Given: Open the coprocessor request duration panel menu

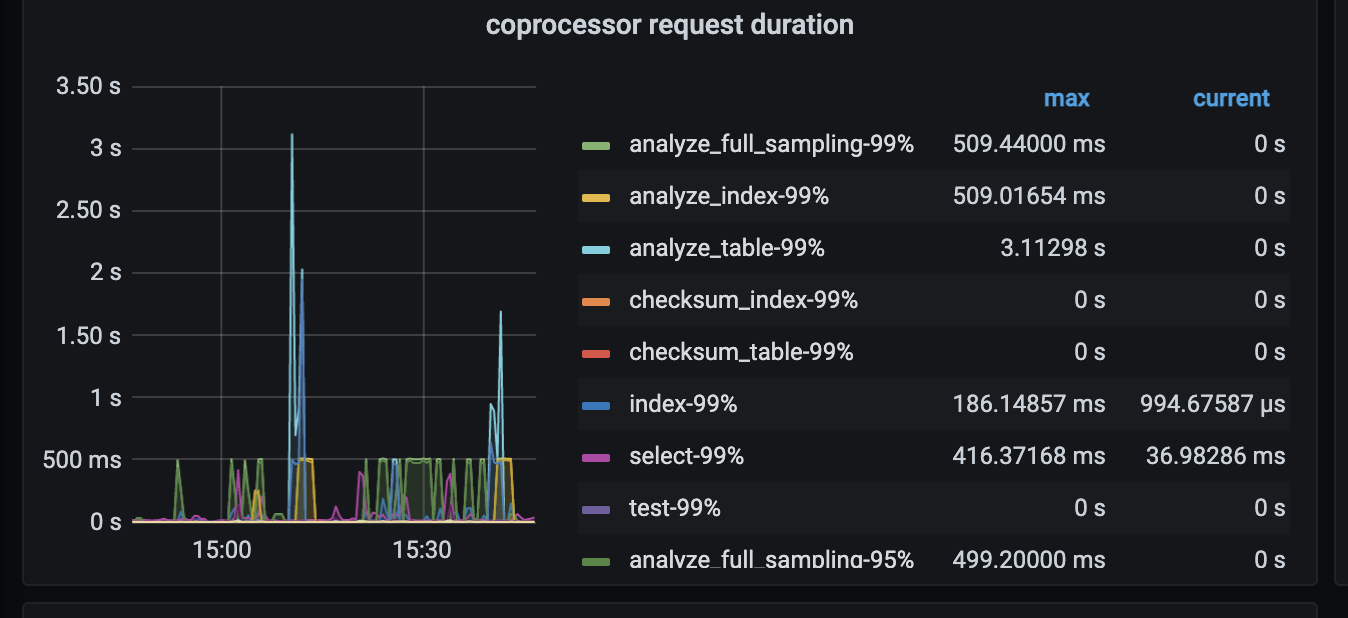Looking at the screenshot, I should coord(669,24).
